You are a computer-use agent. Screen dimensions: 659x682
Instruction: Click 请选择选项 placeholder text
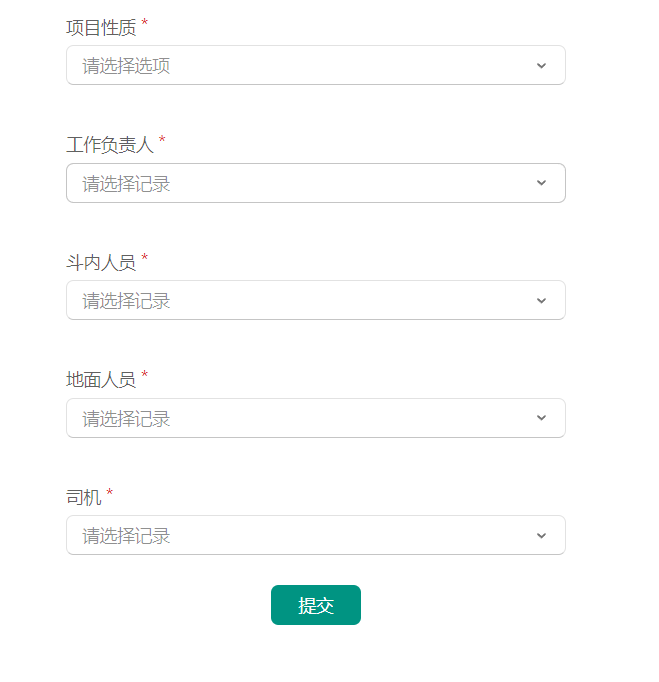click(126, 66)
